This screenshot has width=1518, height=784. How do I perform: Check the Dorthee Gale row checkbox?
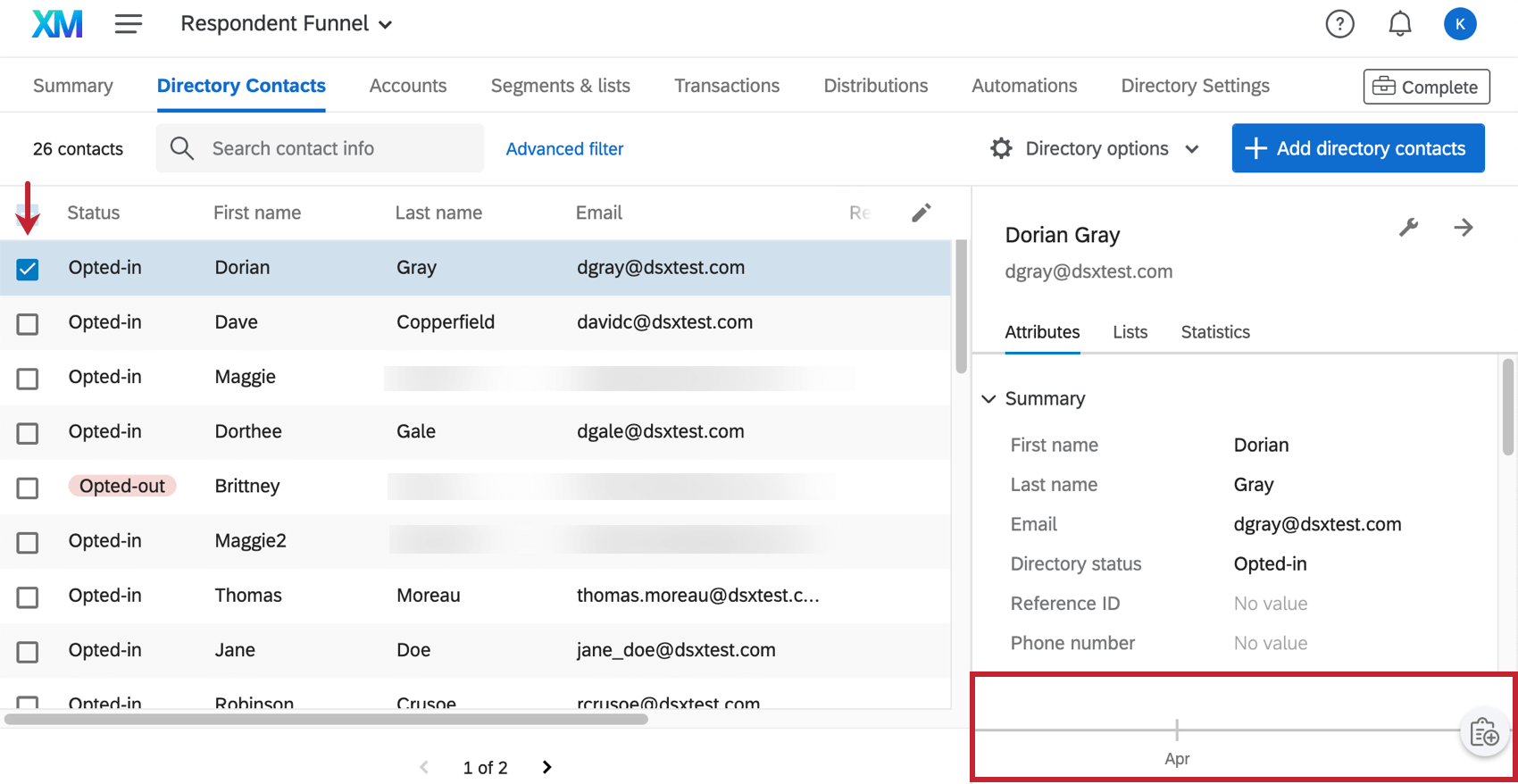[x=28, y=433]
